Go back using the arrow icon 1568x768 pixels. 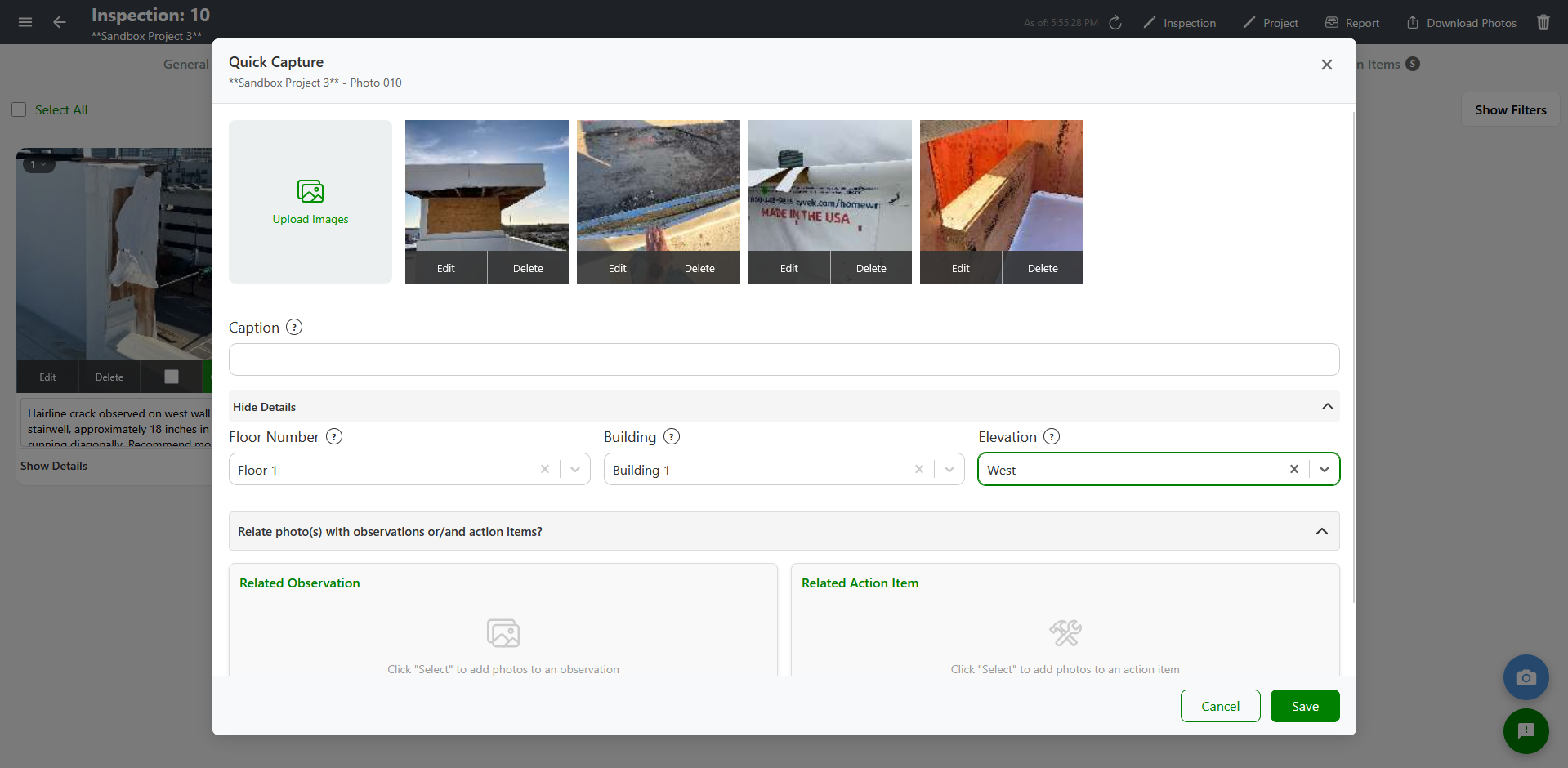[60, 22]
